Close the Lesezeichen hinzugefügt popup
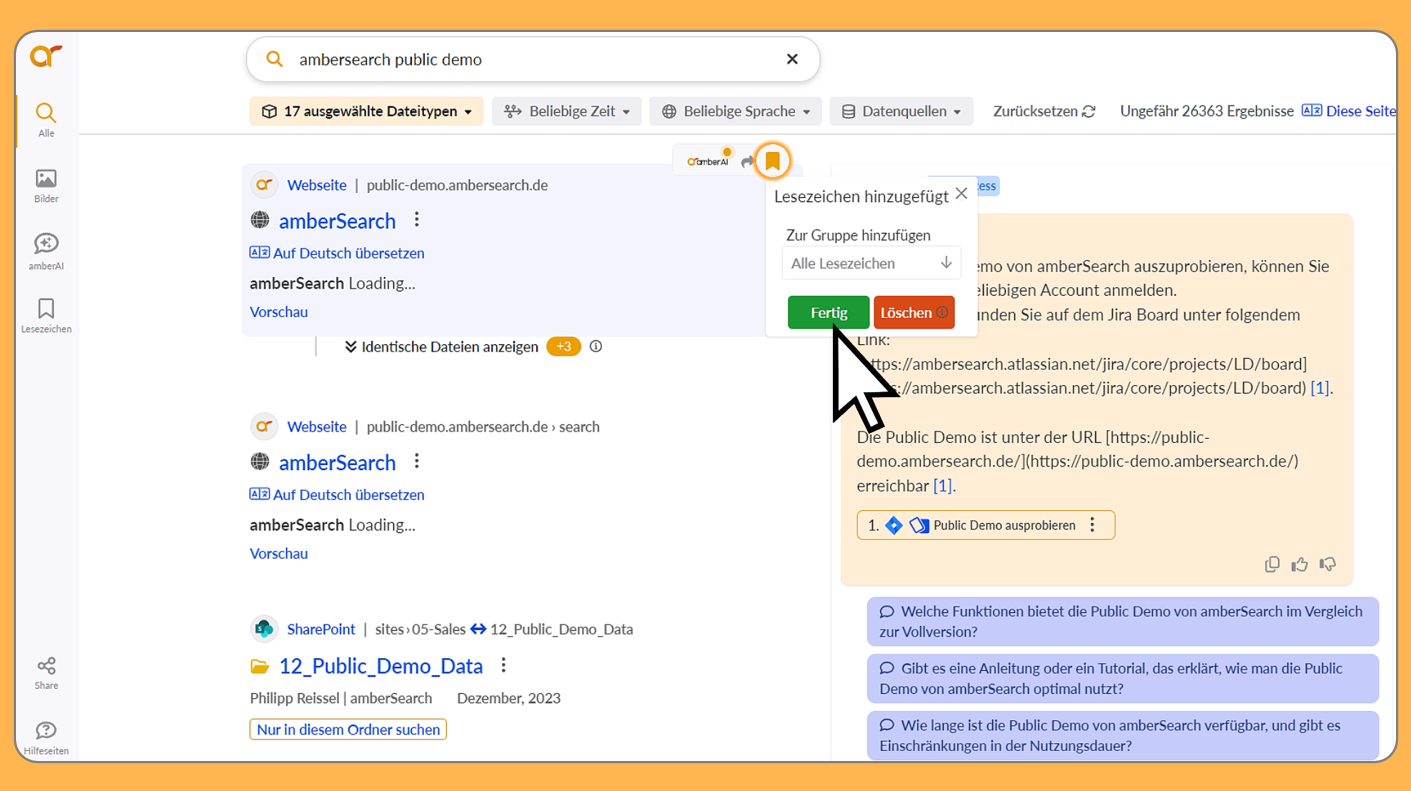Image resolution: width=1411 pixels, height=791 pixels. [961, 194]
